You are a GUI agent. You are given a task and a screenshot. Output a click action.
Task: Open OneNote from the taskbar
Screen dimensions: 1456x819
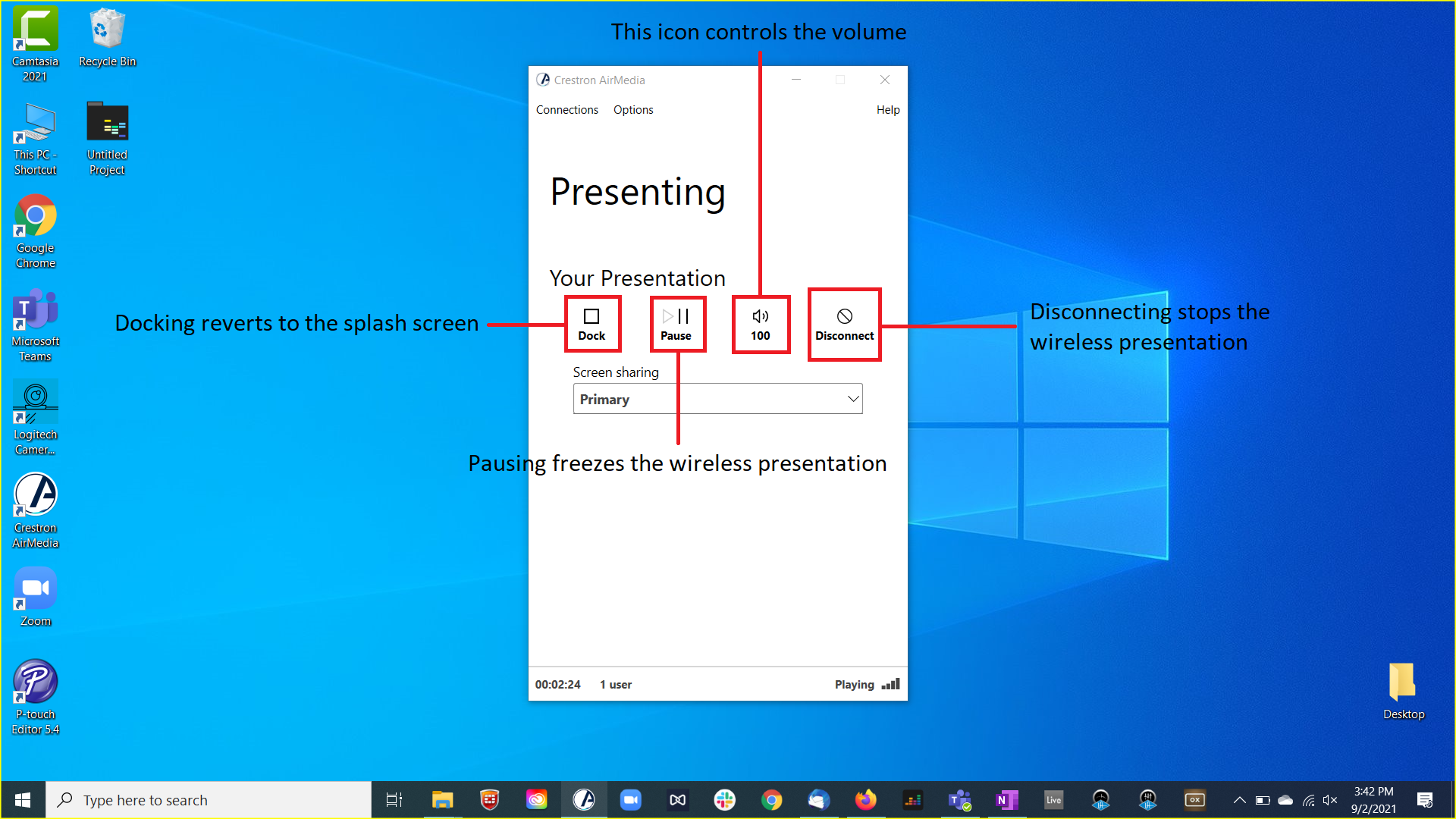tap(1007, 800)
